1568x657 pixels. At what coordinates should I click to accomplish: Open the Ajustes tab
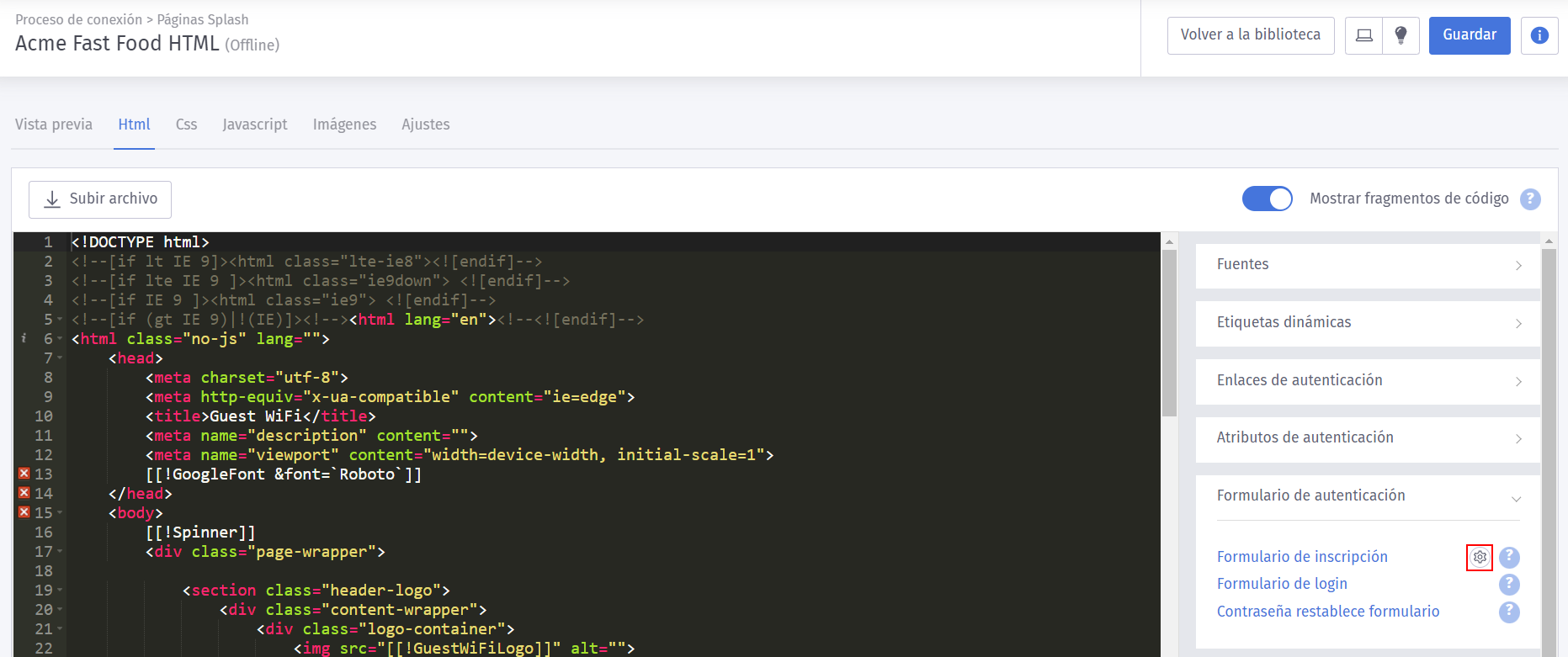[x=426, y=125]
